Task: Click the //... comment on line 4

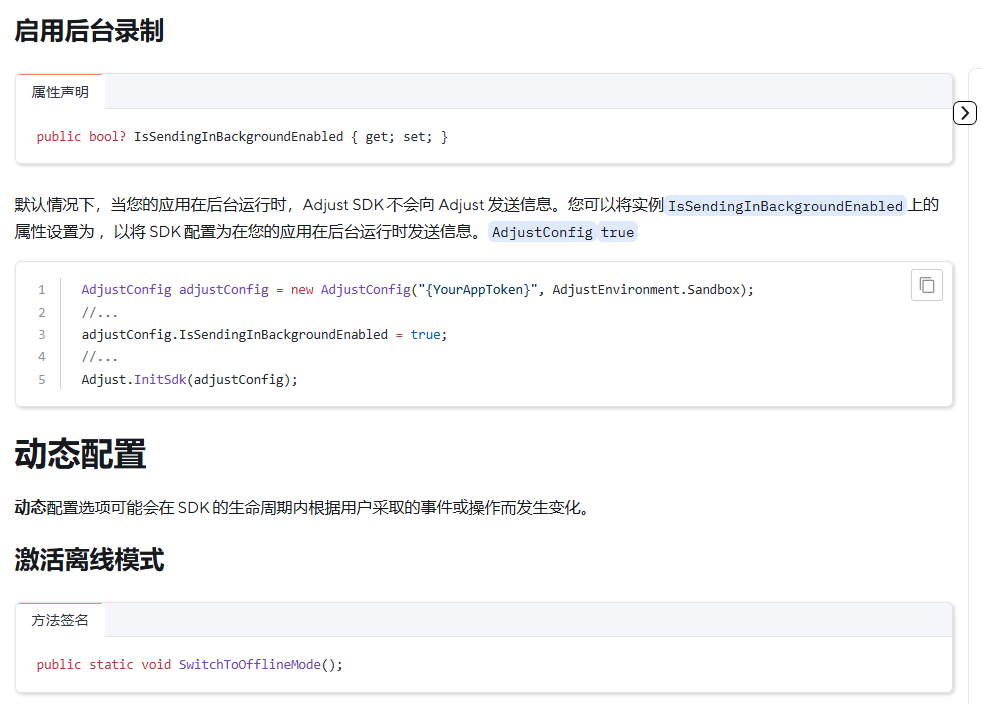Action: pos(100,357)
